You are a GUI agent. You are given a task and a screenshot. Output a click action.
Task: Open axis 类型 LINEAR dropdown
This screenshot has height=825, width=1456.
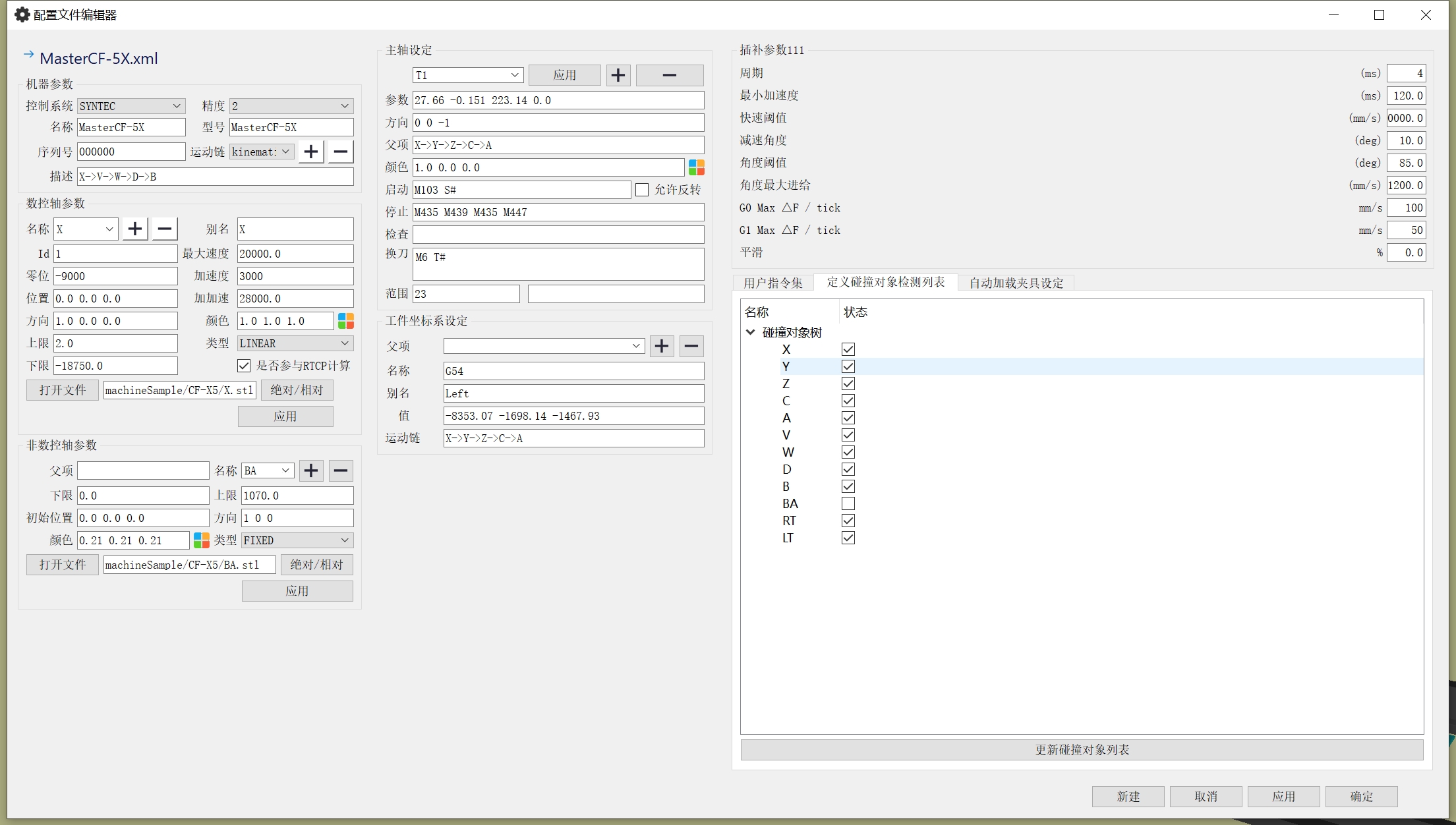(295, 343)
